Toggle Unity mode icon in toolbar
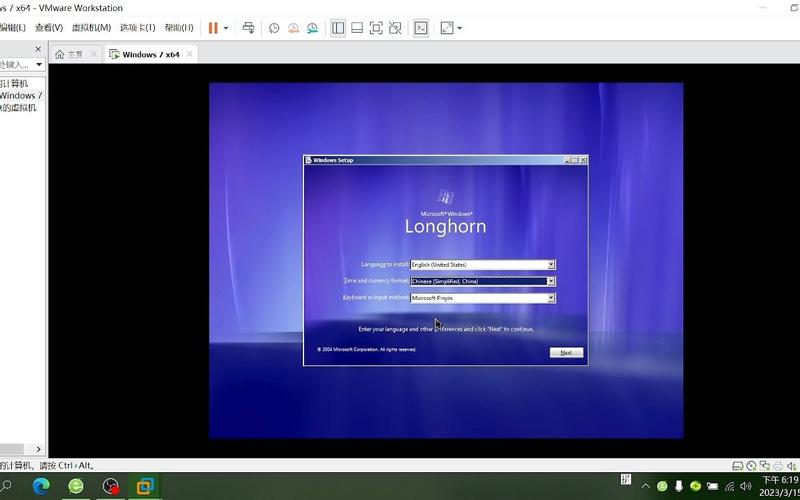This screenshot has width=800, height=500. (395, 28)
